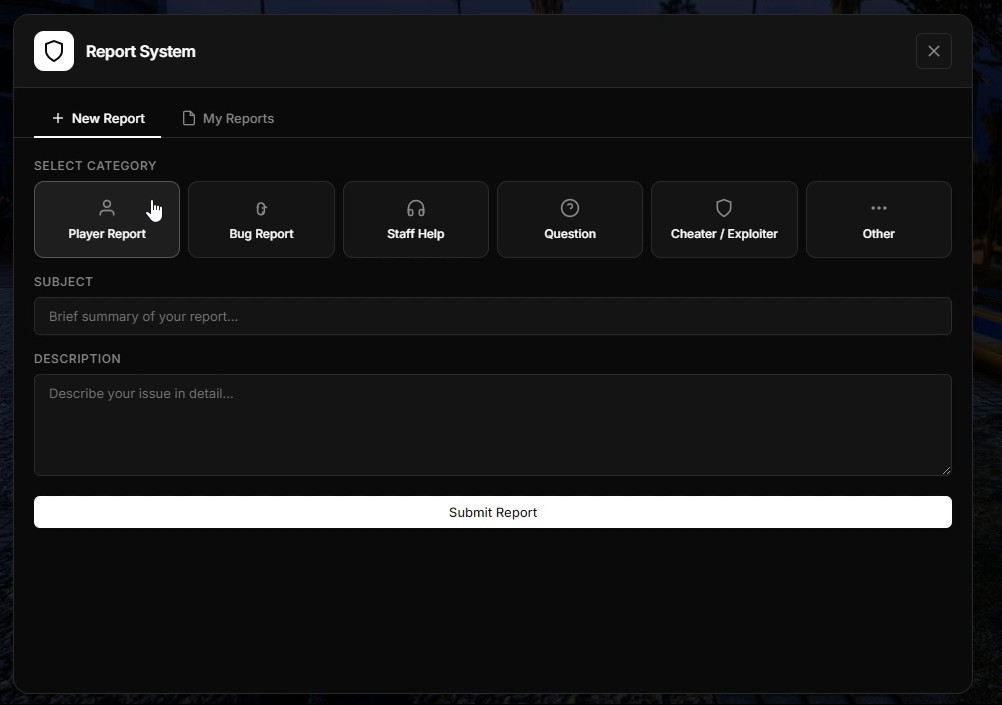Viewport: 1002px width, 705px height.
Task: Click the question mark circle icon
Action: 570,208
